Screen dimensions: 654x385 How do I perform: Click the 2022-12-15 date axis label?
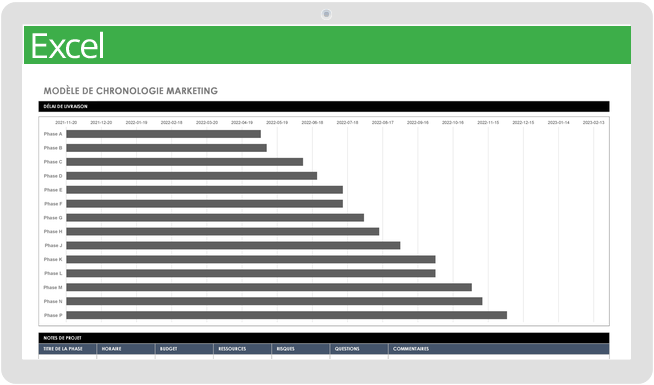coord(523,123)
